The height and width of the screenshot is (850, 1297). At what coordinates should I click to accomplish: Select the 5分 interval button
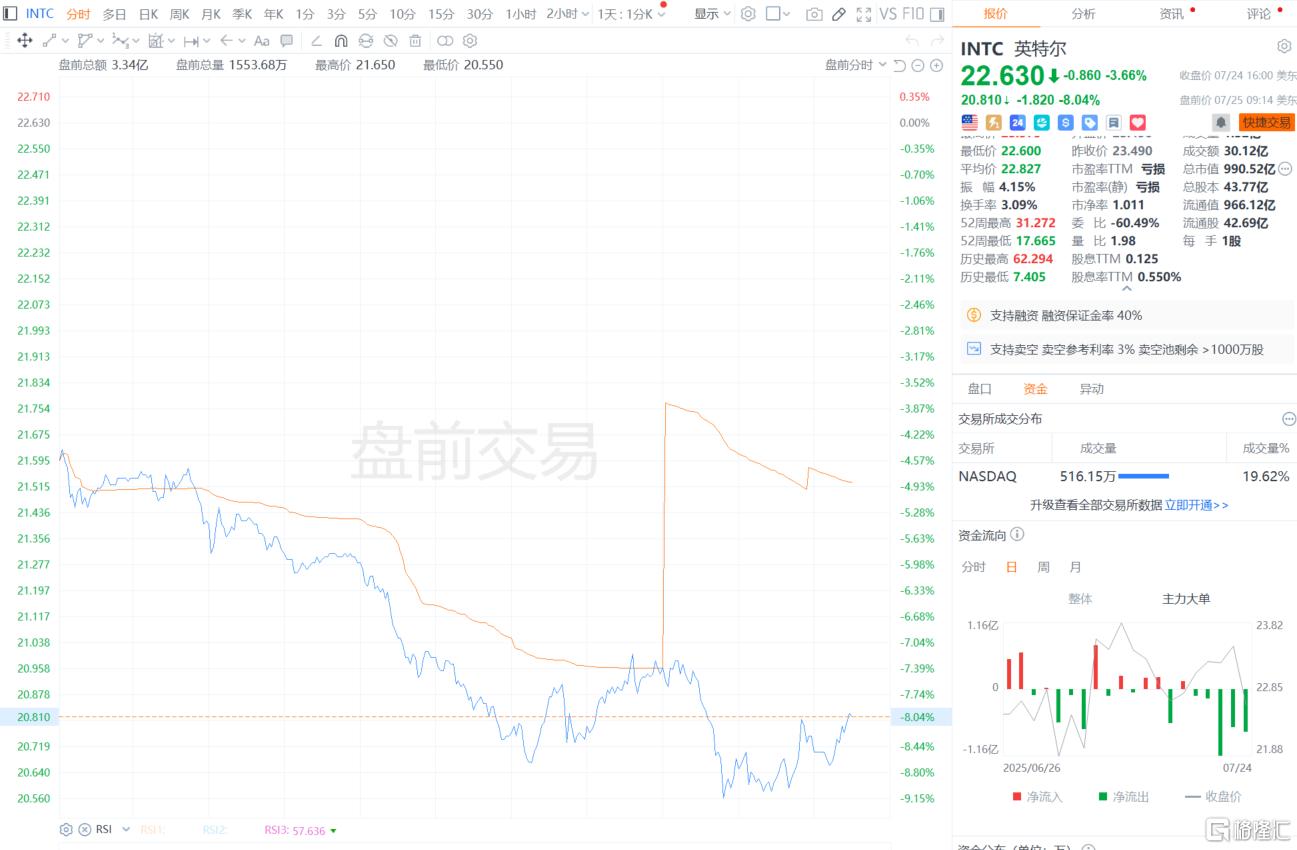pos(367,14)
